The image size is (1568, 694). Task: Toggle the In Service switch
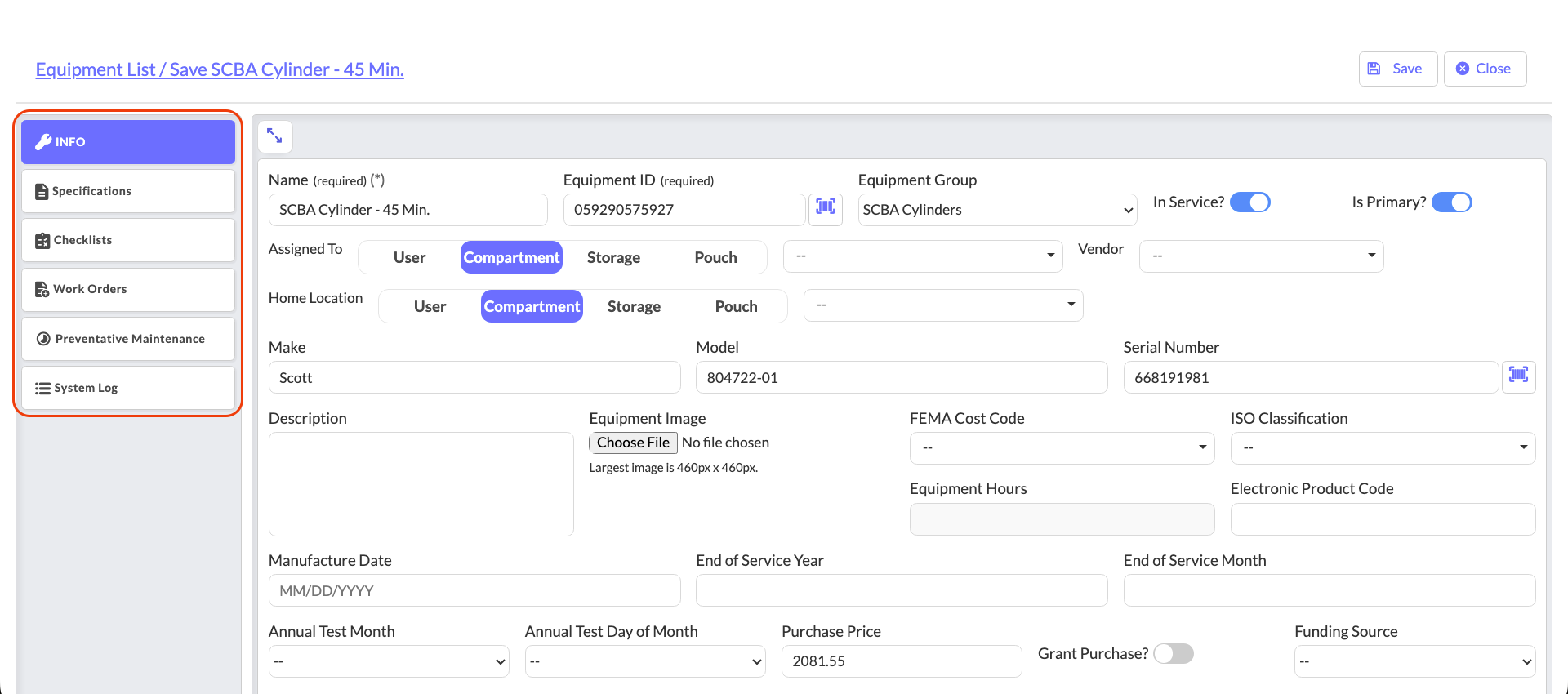(1250, 202)
